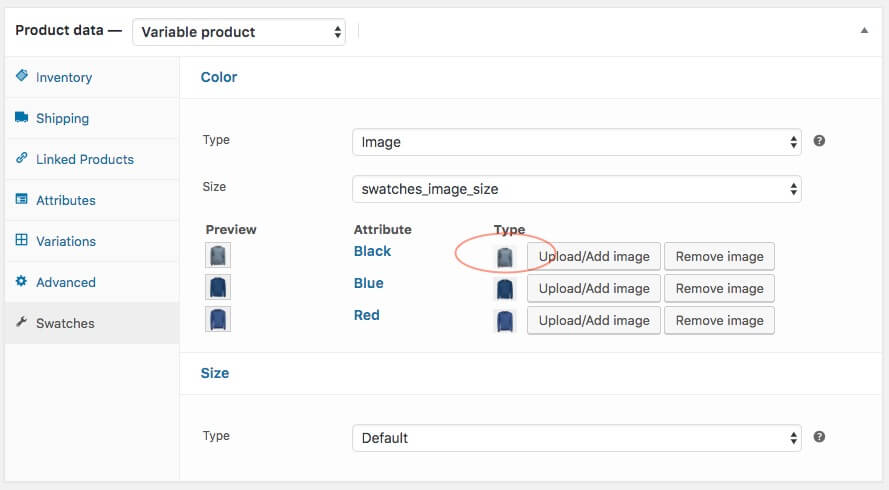
Task: Collapse the Product data panel arrow
Action: 864,31
